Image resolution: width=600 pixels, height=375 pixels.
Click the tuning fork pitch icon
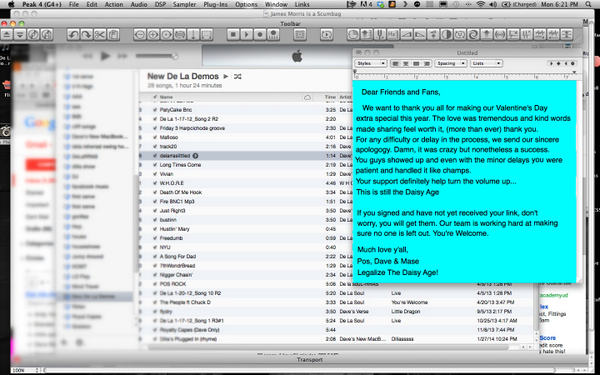pos(380,35)
